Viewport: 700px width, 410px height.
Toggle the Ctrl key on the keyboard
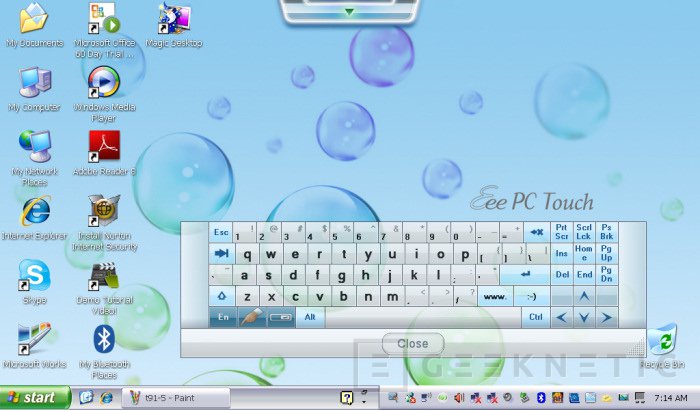tap(536, 317)
